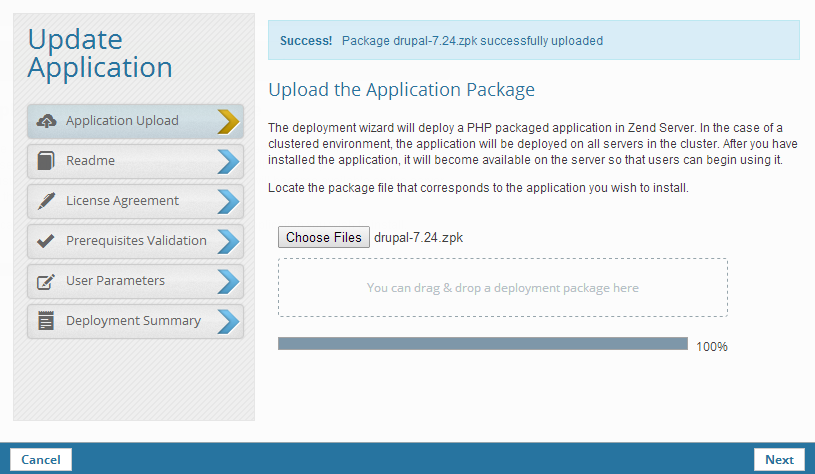This screenshot has width=815, height=474.
Task: Open the Application Upload step
Action: (122, 121)
